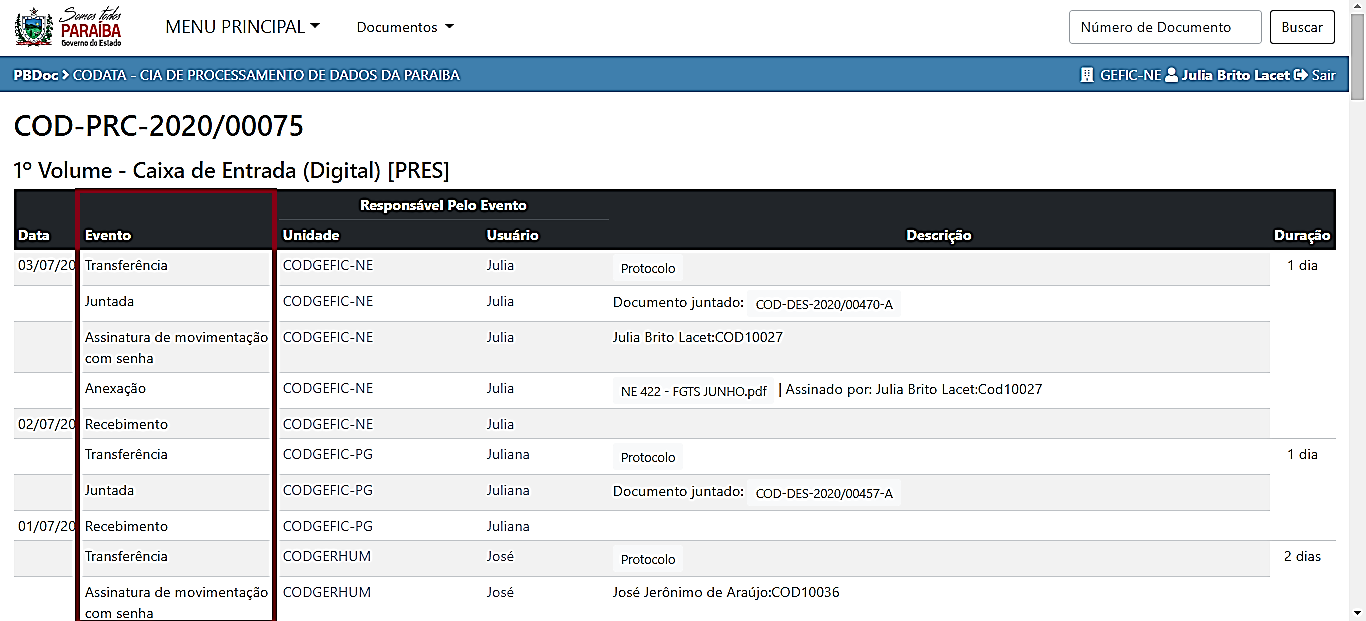This screenshot has height=621, width=1366.
Task: Click the Sair logout icon
Action: coord(1300,75)
